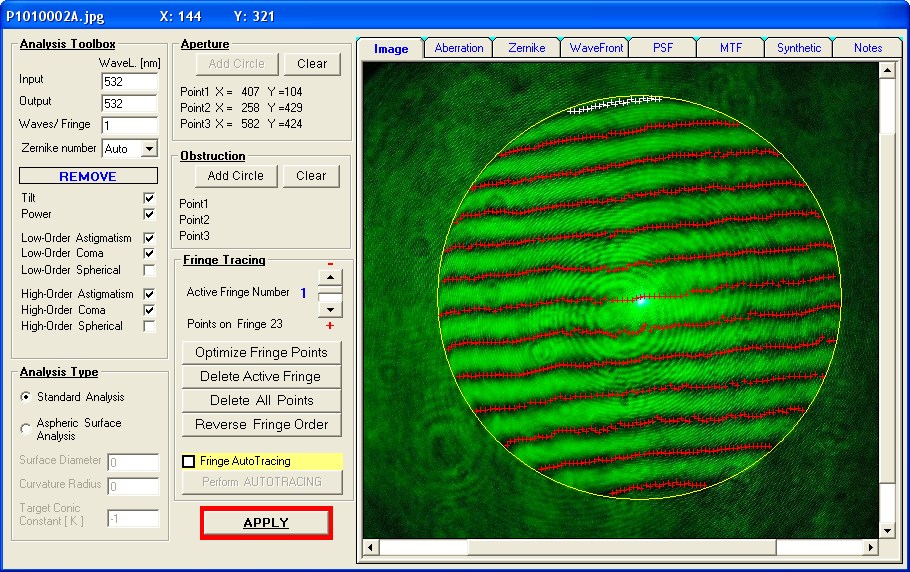Click the Output wavelength field
910x572 pixels.
129,103
